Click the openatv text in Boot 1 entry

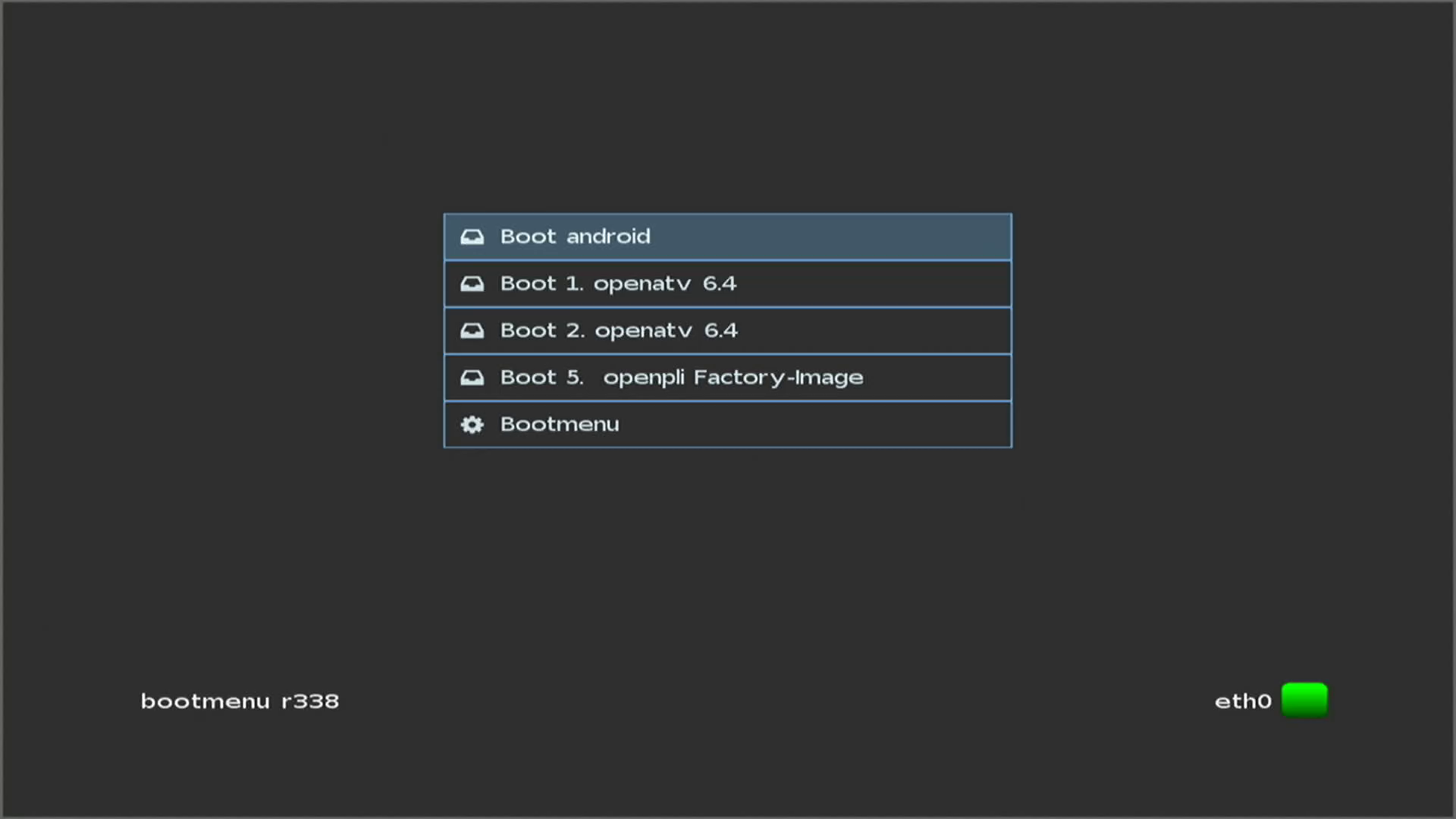point(642,284)
